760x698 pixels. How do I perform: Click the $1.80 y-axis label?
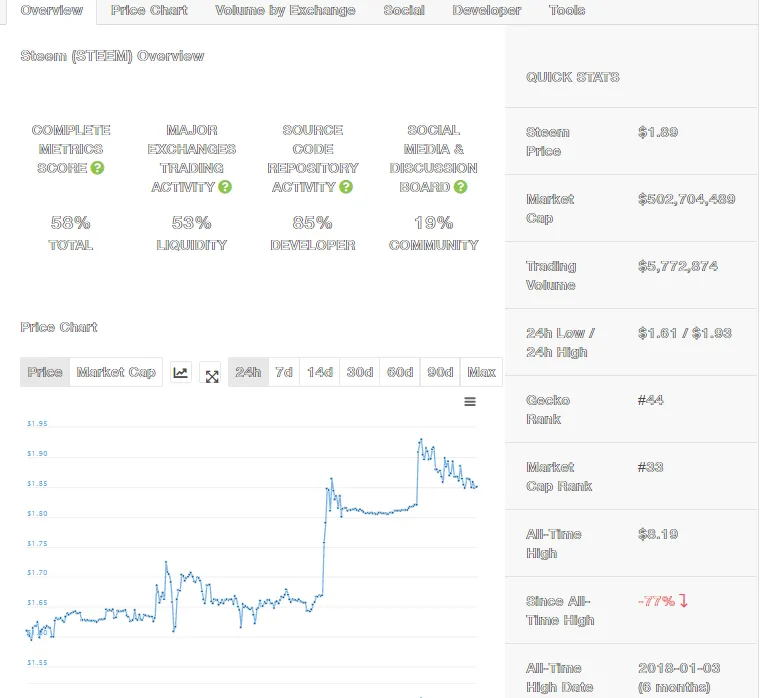[37, 513]
